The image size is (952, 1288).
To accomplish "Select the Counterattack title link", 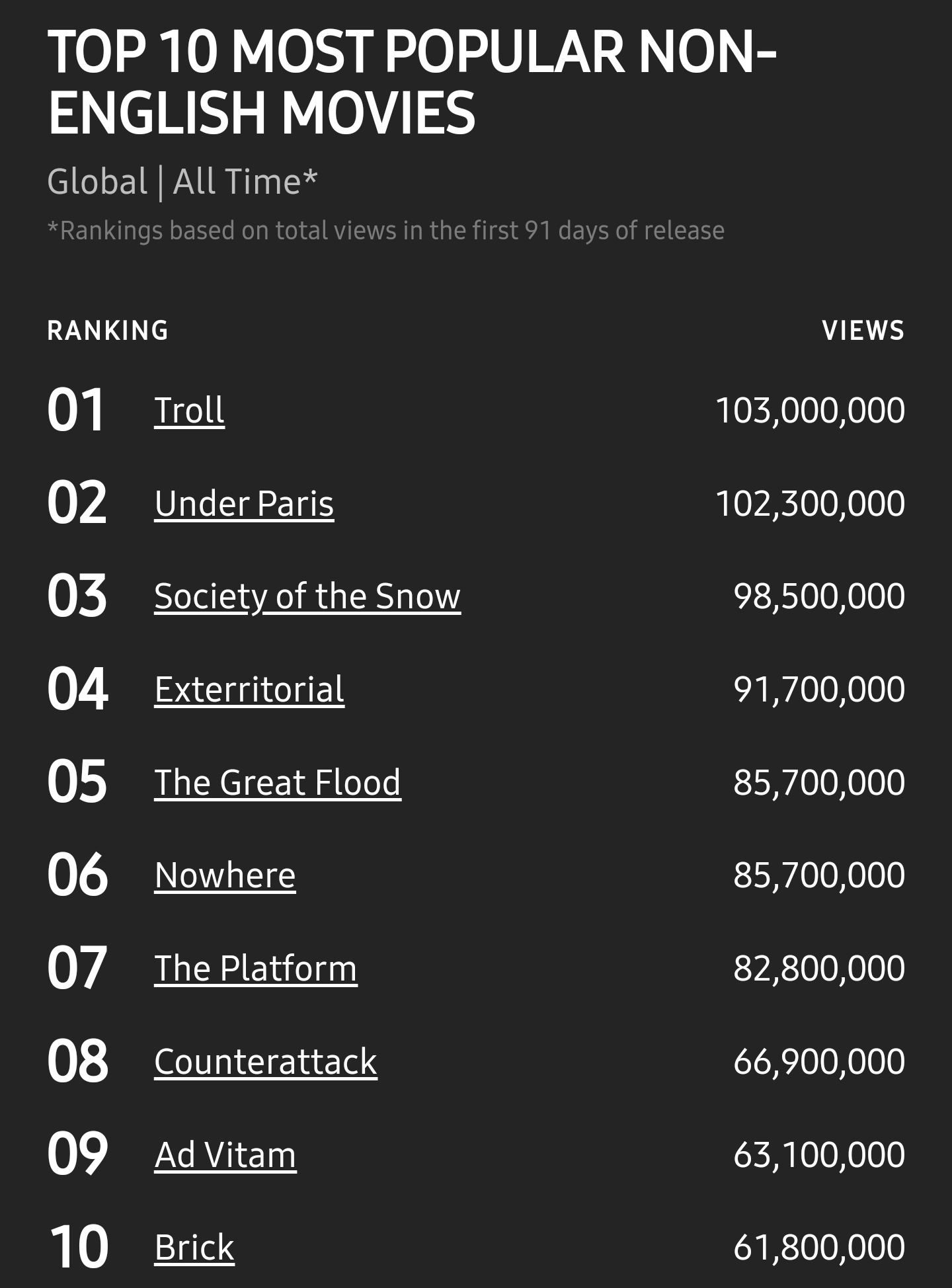I will tap(266, 1062).
